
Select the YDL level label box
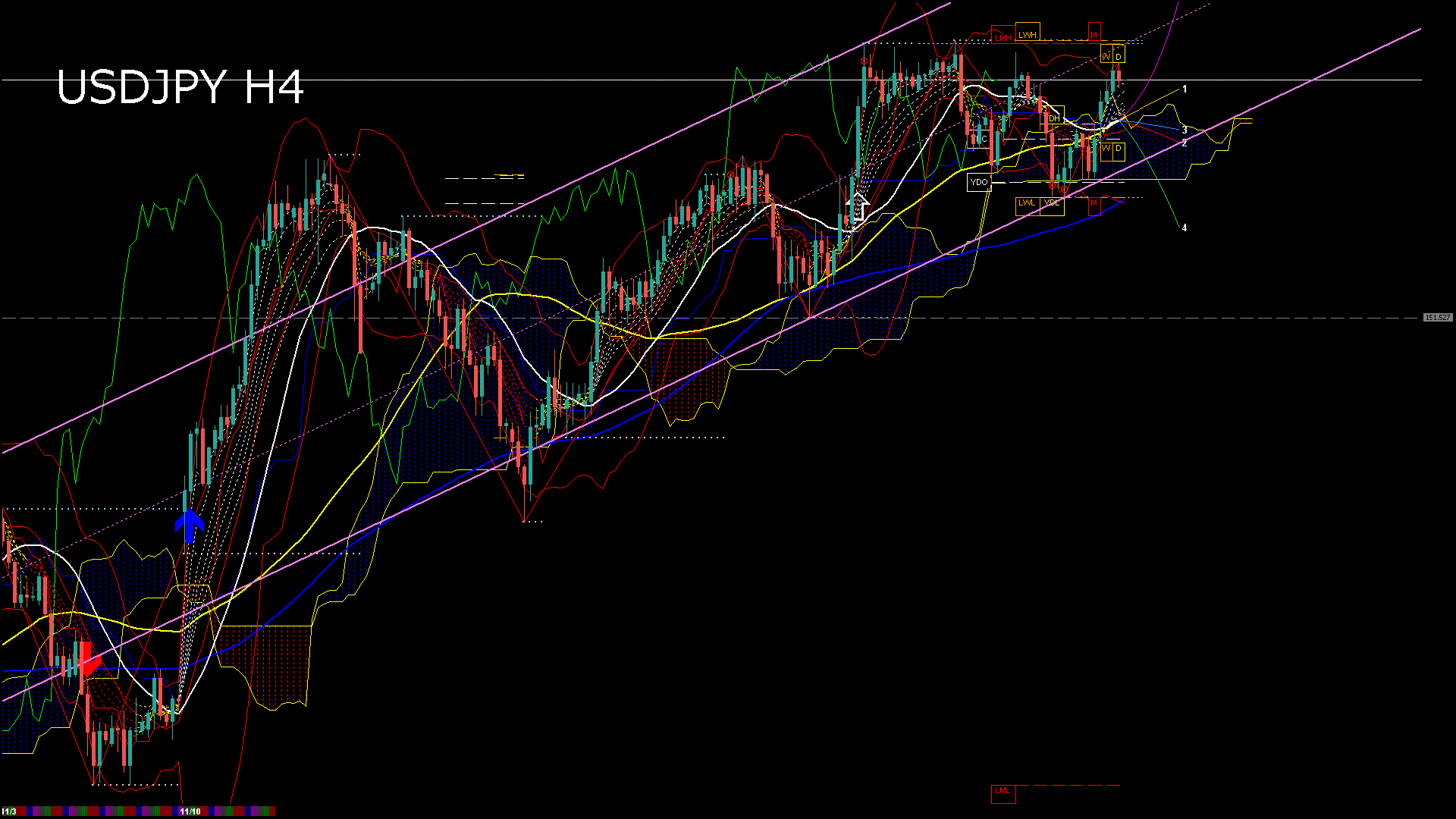coord(1052,203)
